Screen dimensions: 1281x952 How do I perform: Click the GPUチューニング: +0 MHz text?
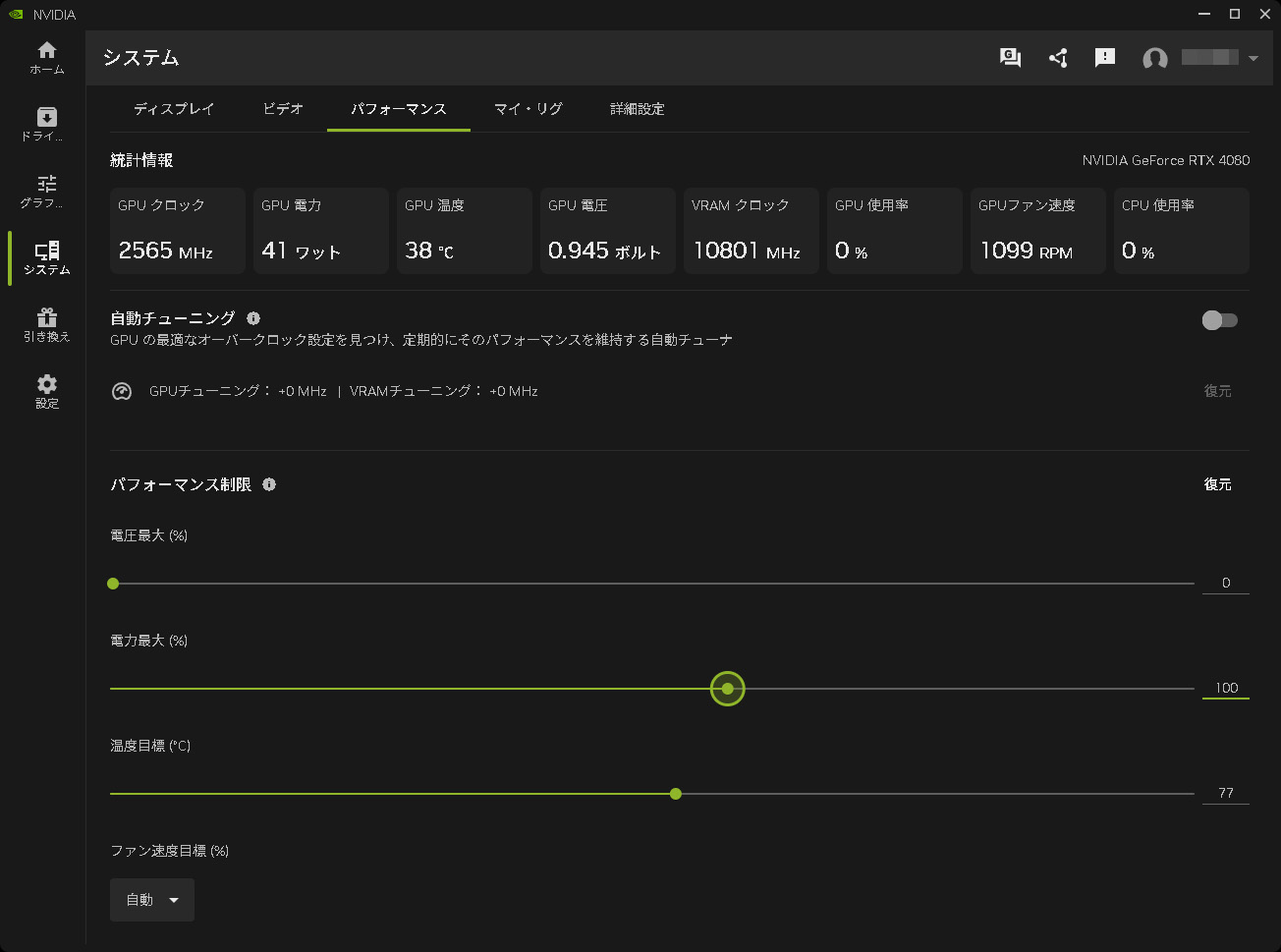[238, 391]
